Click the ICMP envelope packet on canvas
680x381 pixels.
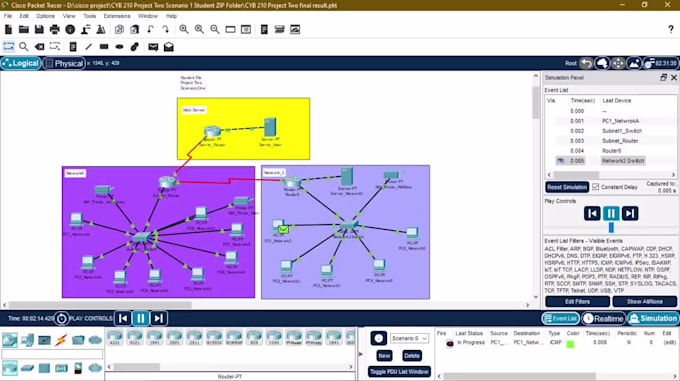click(x=284, y=229)
